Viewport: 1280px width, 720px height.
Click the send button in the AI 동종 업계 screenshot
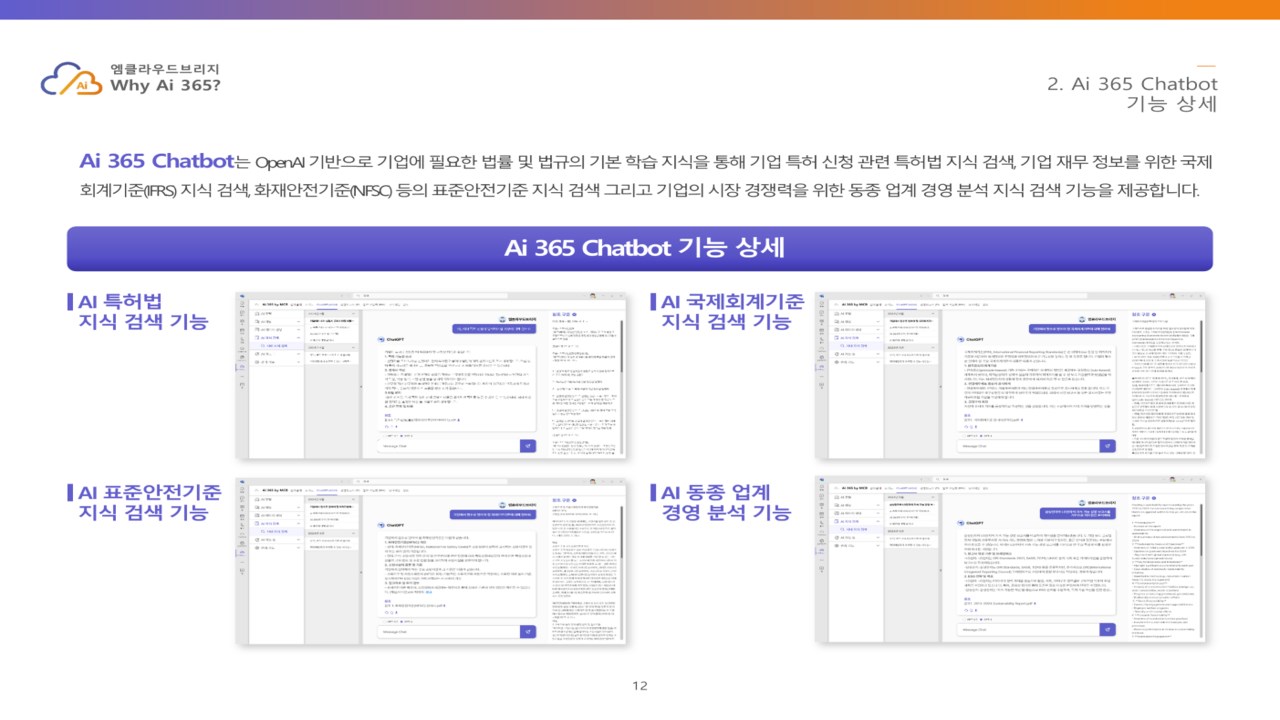click(x=1108, y=629)
